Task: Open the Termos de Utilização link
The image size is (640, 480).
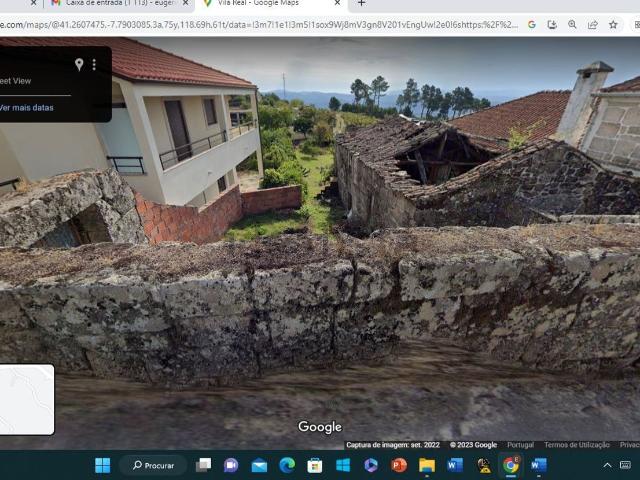Action: tap(576, 445)
